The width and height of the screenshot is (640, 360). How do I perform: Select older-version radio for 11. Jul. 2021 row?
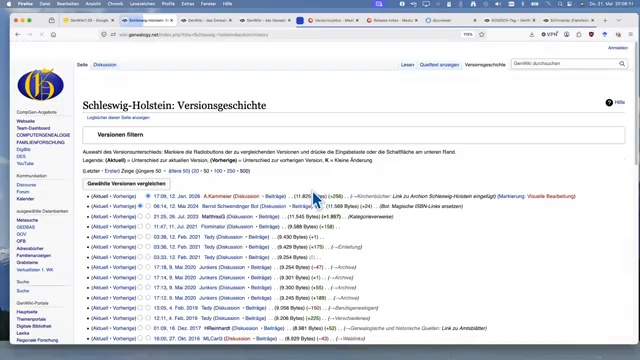tap(140, 227)
